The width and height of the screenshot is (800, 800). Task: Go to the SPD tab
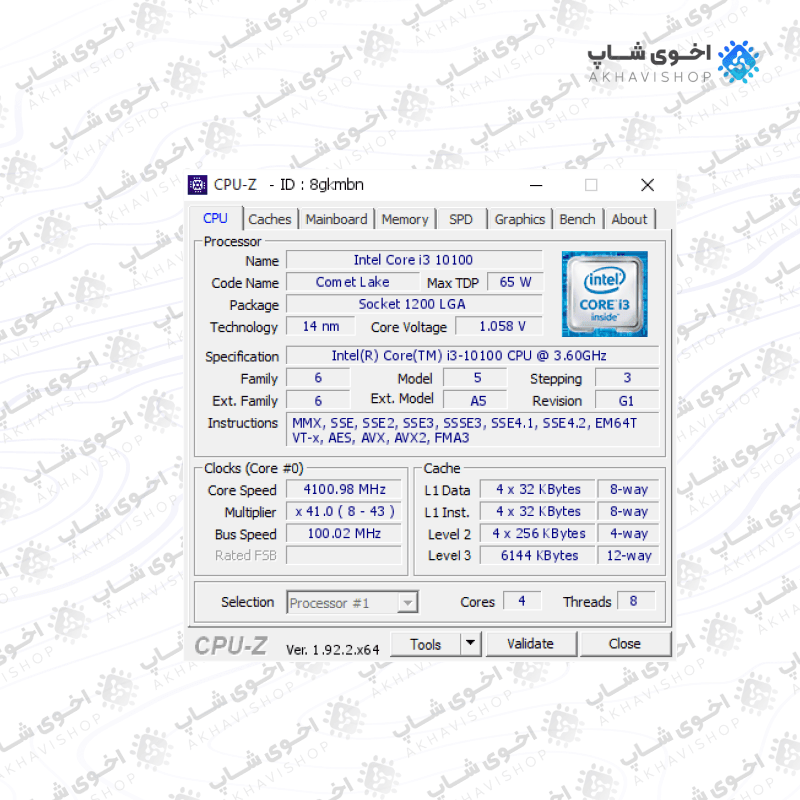461,219
